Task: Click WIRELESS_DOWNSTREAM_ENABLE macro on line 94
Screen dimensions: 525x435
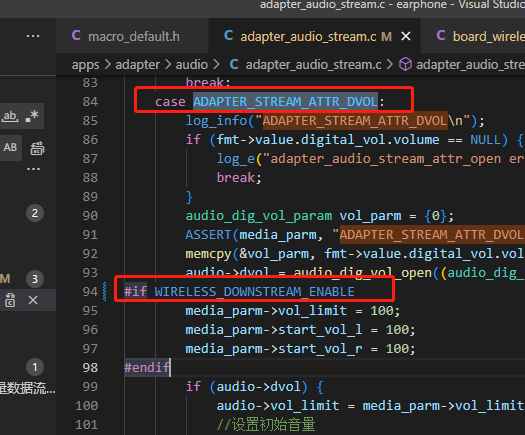Action: (x=254, y=292)
